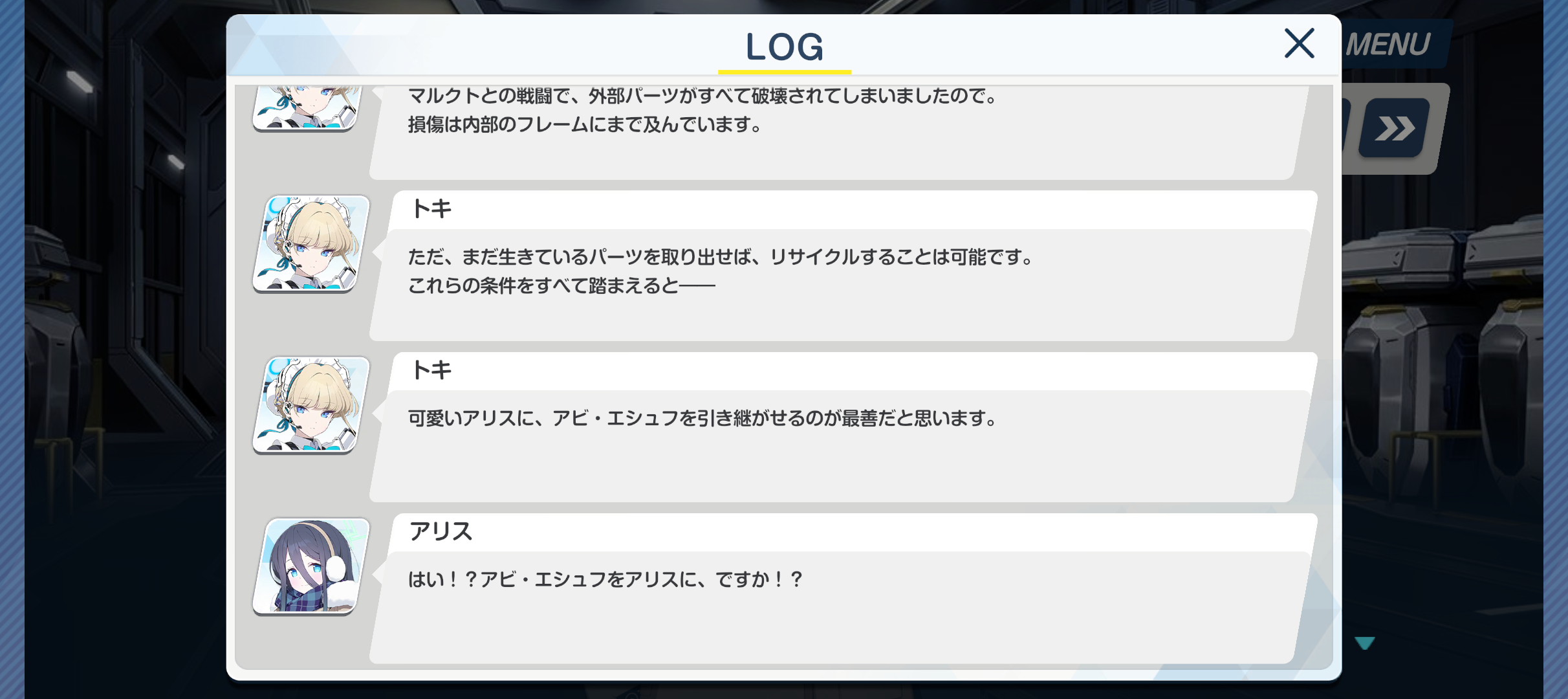Tap Toki's portrait beside the アビ・エシュフ line
Viewport: 1568px width, 699px height.
[311, 405]
